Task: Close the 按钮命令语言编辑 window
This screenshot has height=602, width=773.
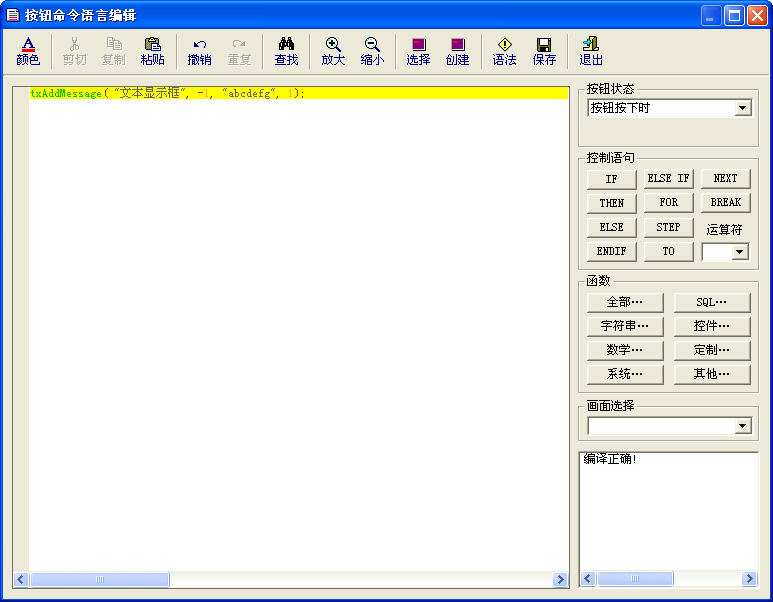Action: pyautogui.click(x=757, y=16)
